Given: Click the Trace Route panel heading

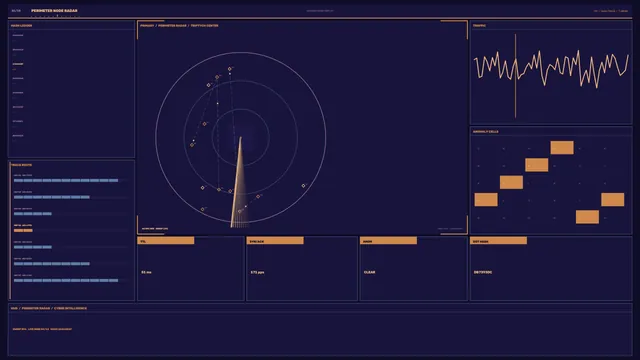Looking at the screenshot, I should coord(21,165).
